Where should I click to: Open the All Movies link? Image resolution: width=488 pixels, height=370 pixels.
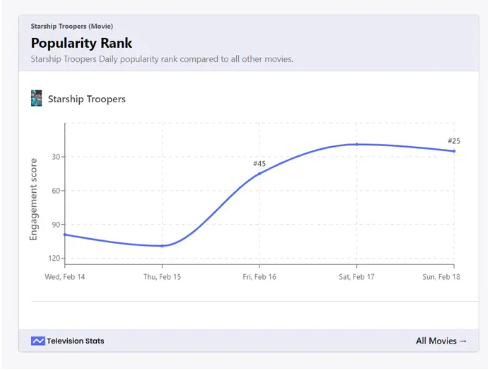pos(441,341)
